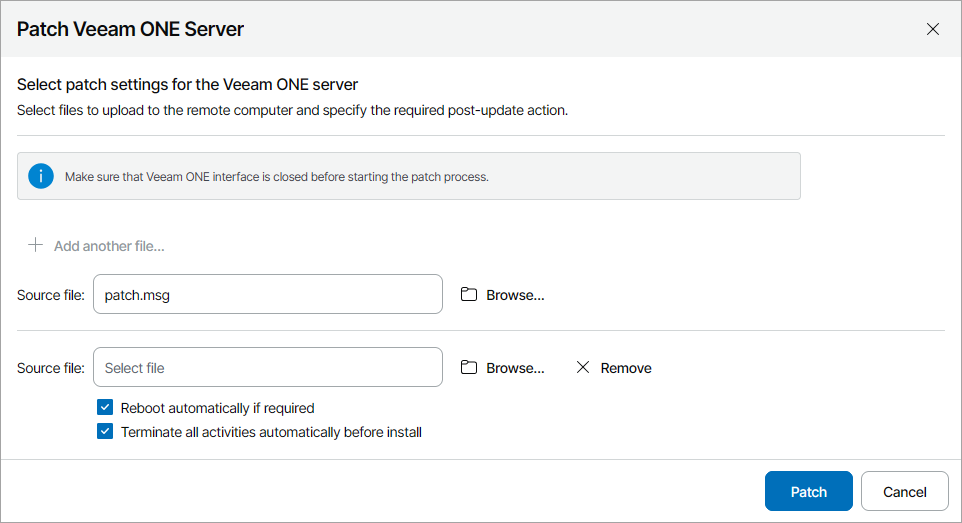This screenshot has width=962, height=523.
Task: Click the plus icon beside Add another file
Action: coord(36,245)
